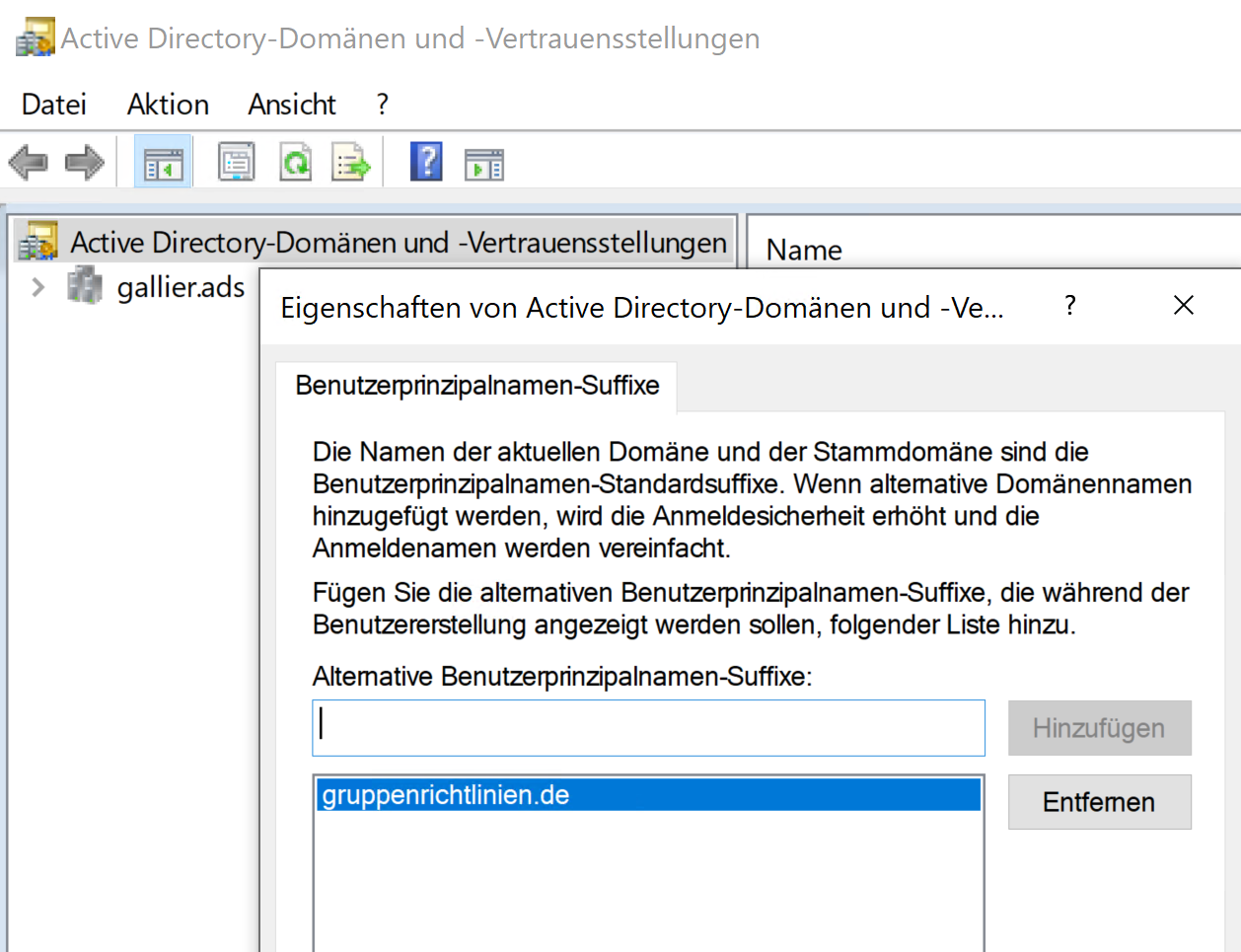The image size is (1241, 952).
Task: Open the Aktion menu
Action: [x=168, y=104]
